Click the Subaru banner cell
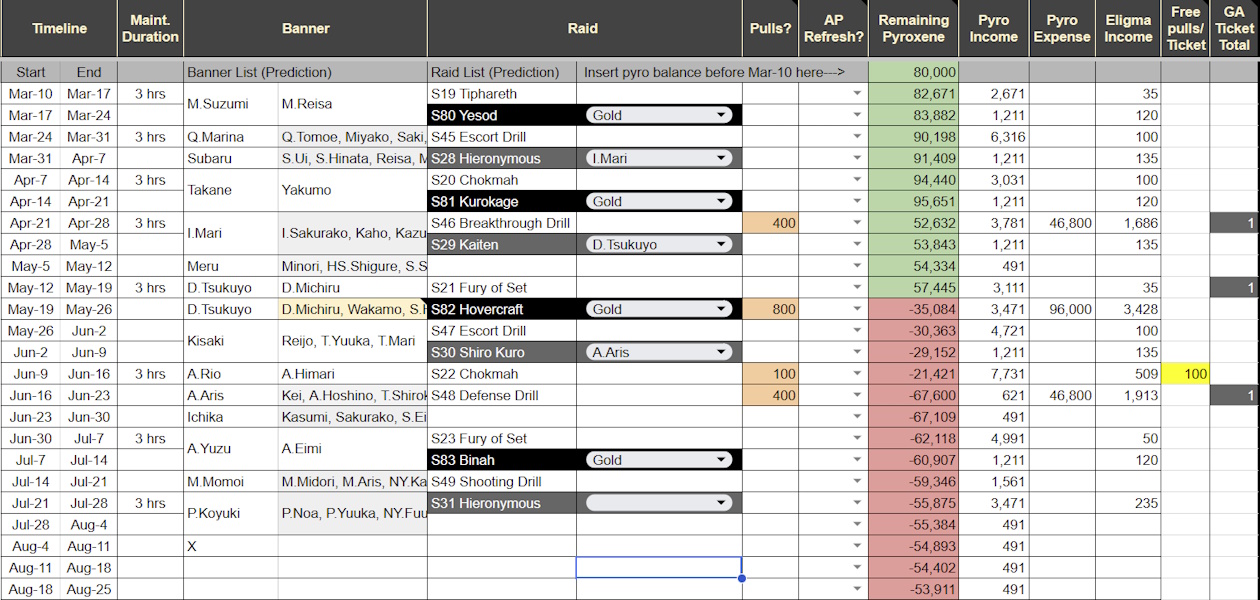Viewport: 1260px width, 600px height. click(231, 158)
